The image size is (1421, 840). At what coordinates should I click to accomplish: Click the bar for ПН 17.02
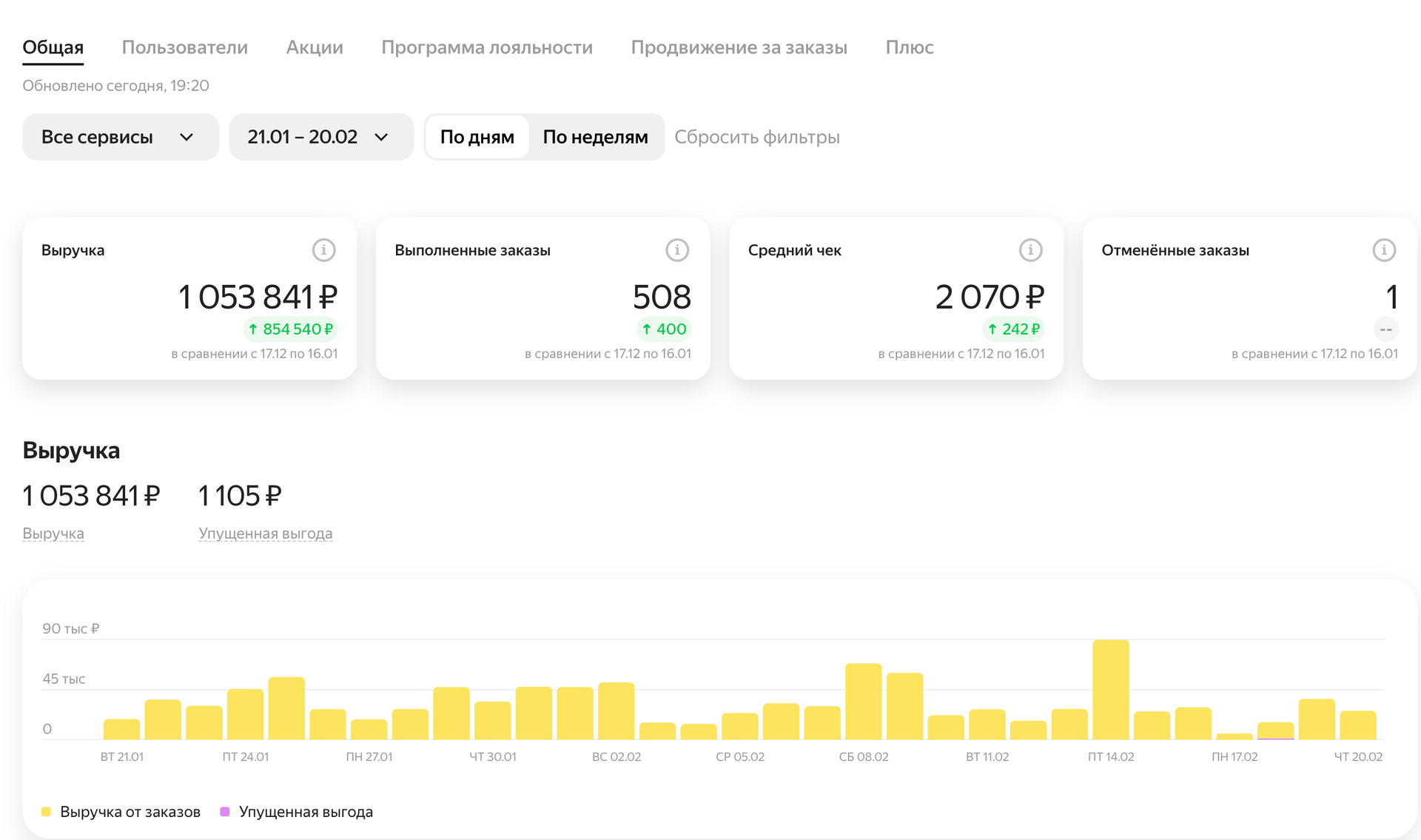(1234, 736)
